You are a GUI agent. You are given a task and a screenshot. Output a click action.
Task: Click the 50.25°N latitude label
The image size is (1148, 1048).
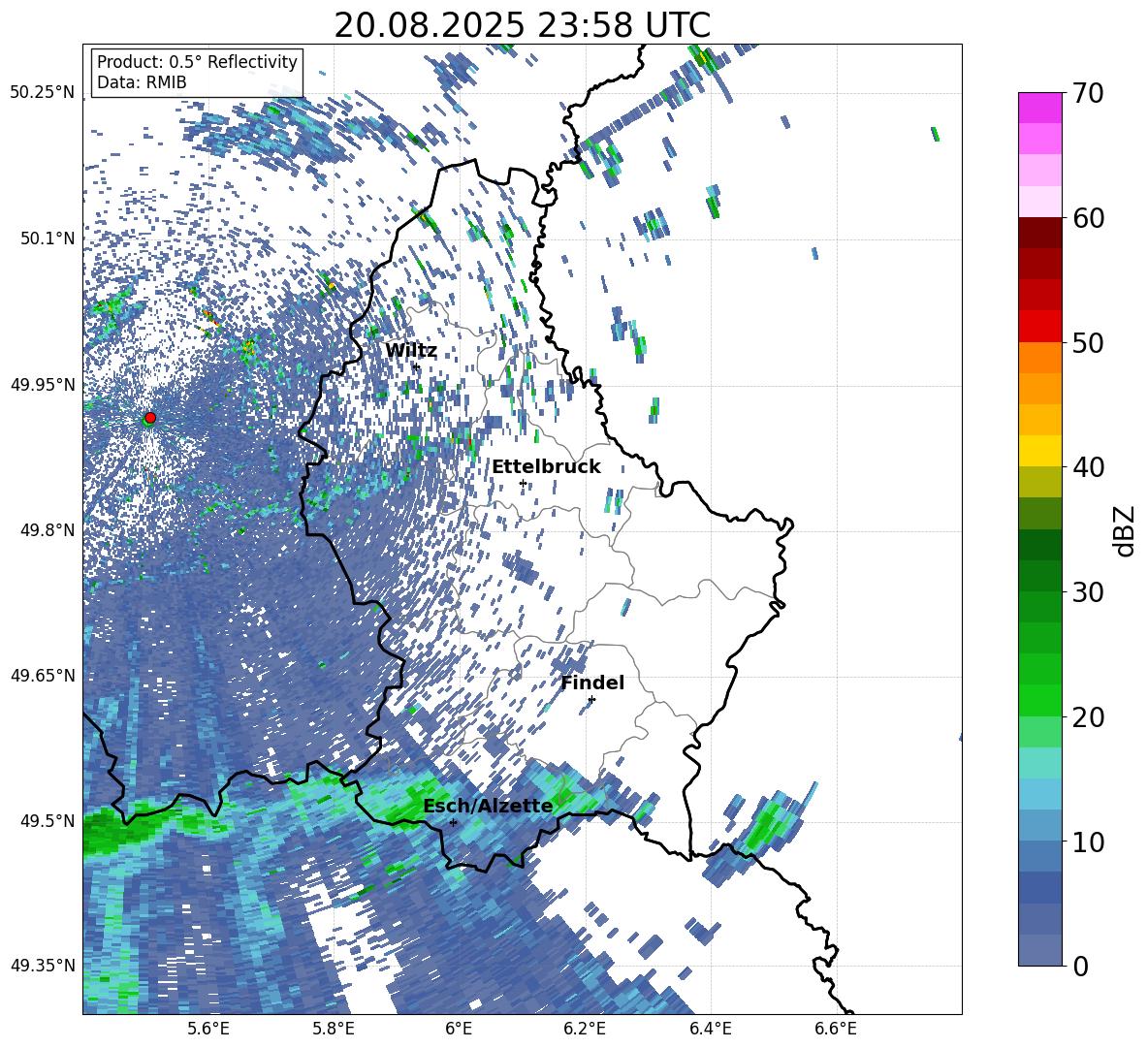(43, 93)
